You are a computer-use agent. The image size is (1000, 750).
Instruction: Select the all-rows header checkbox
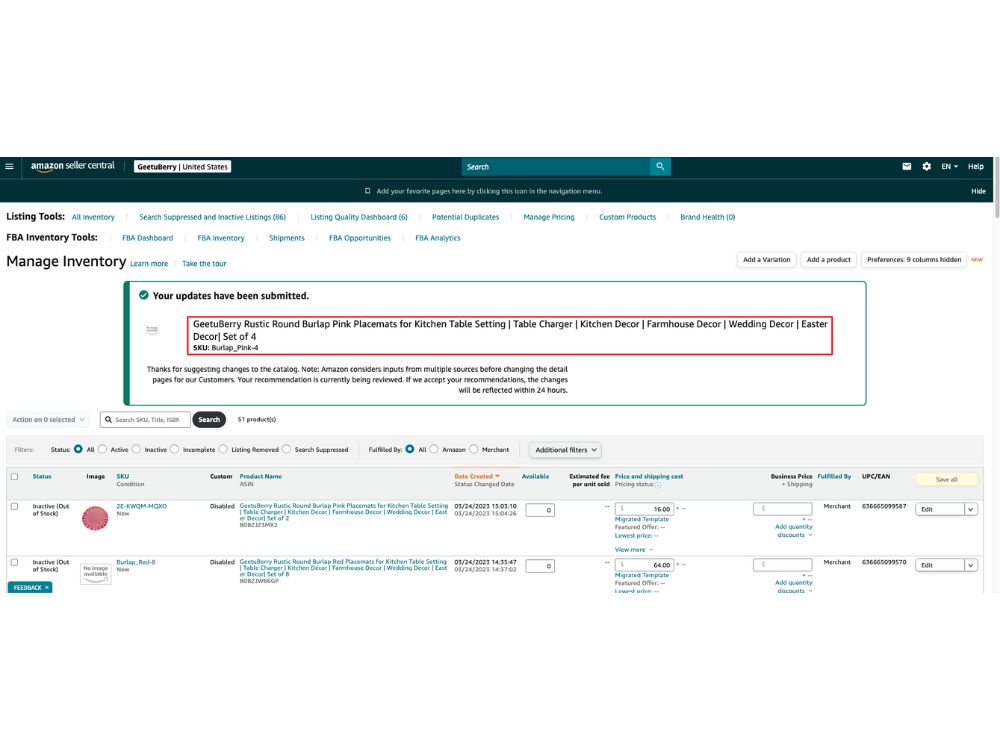pyautogui.click(x=15, y=476)
